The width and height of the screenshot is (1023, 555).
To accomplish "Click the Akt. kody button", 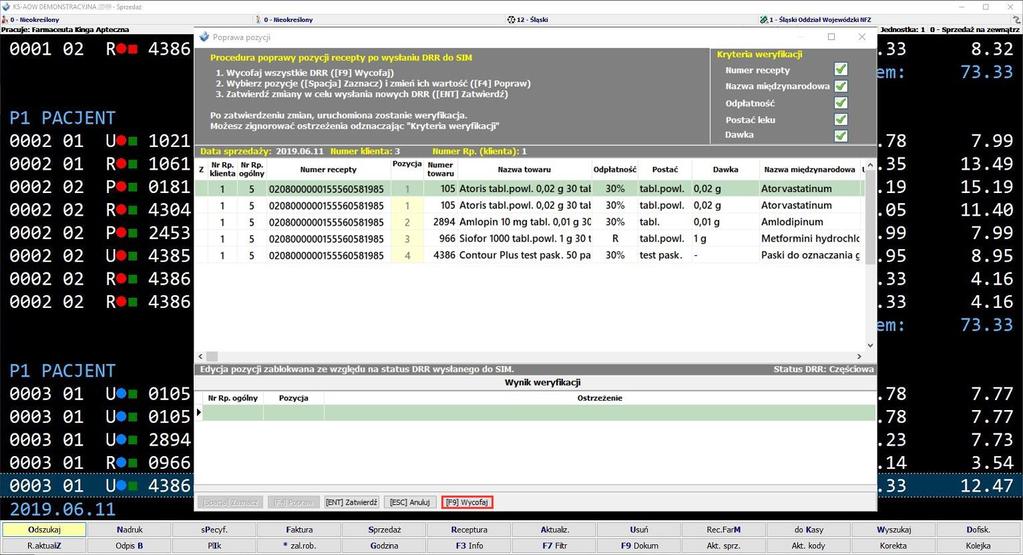I will click(x=808, y=546).
